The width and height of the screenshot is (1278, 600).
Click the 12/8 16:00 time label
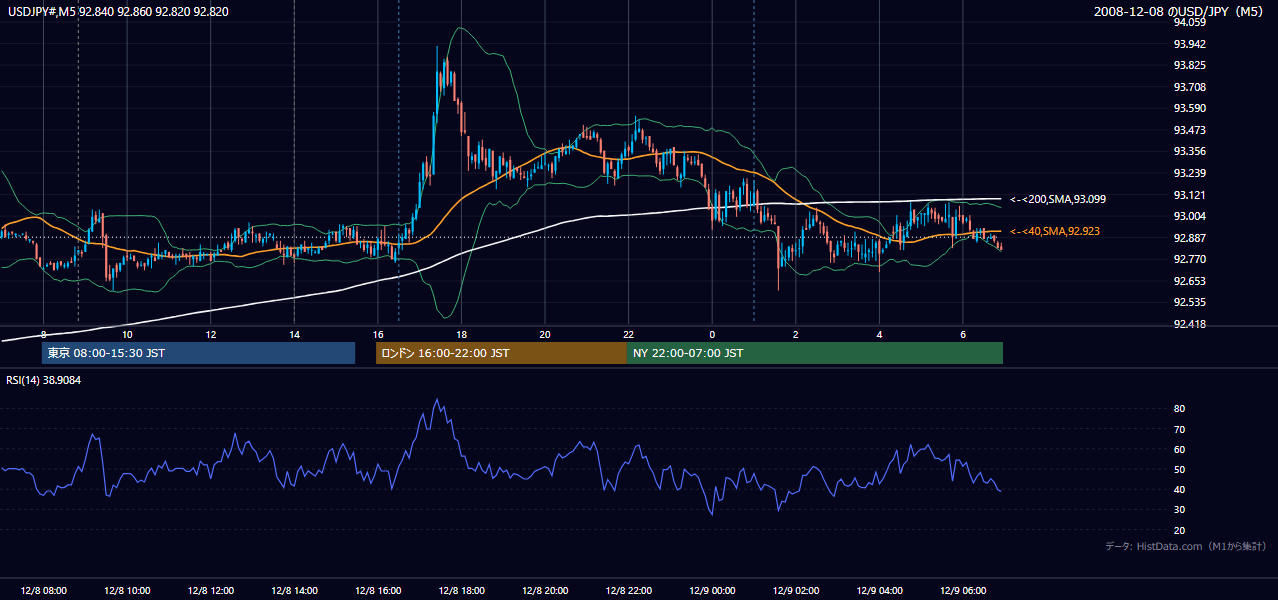[x=378, y=590]
